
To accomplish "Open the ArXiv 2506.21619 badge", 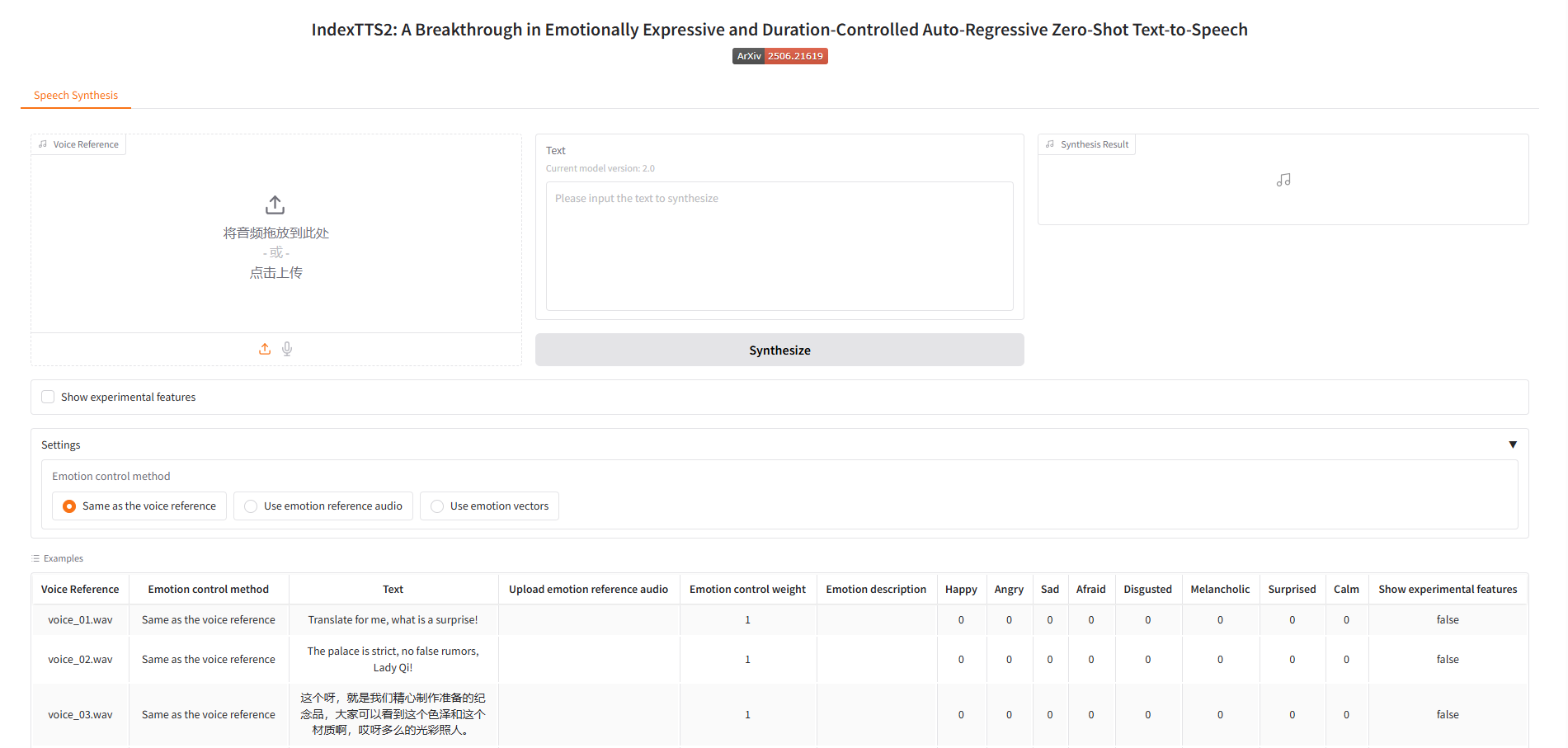I will [x=779, y=56].
